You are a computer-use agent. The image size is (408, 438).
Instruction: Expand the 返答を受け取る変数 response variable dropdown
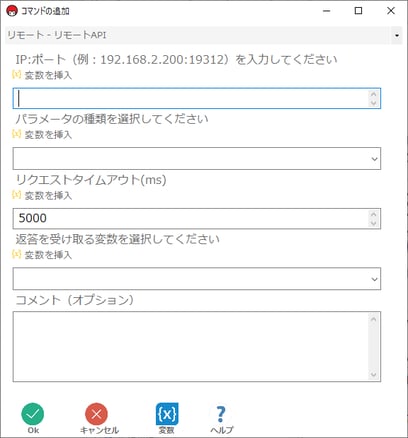[x=197, y=278]
